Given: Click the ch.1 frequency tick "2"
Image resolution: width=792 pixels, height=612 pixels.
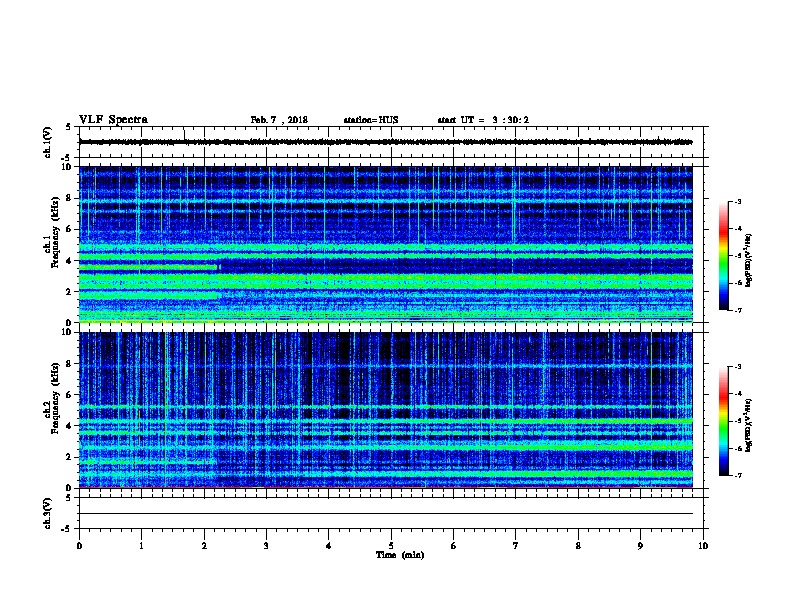Looking at the screenshot, I should click(69, 291).
